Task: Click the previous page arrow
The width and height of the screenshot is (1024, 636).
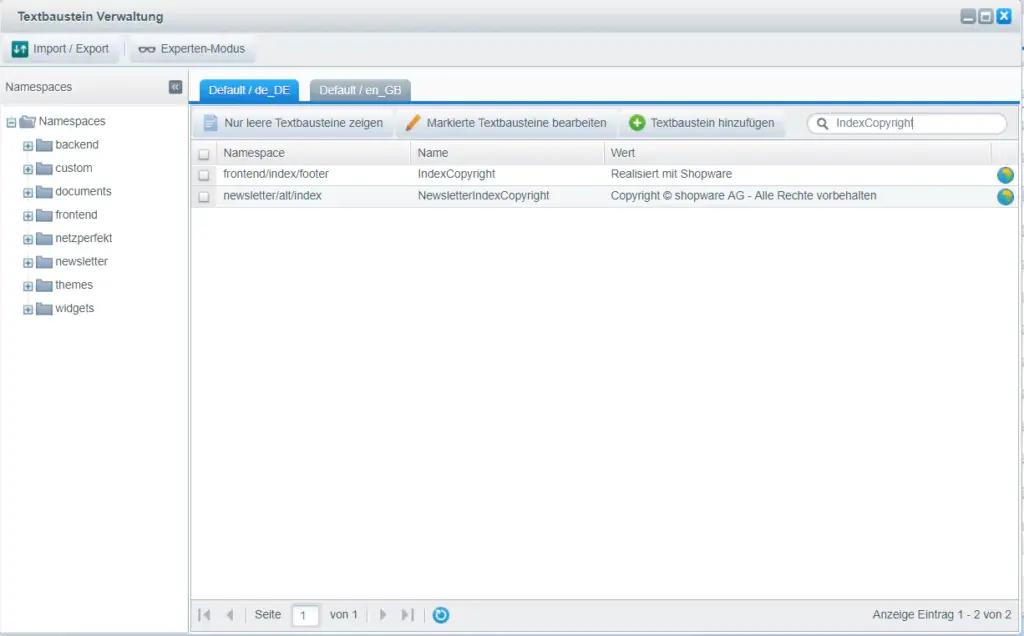Action: pyautogui.click(x=230, y=615)
